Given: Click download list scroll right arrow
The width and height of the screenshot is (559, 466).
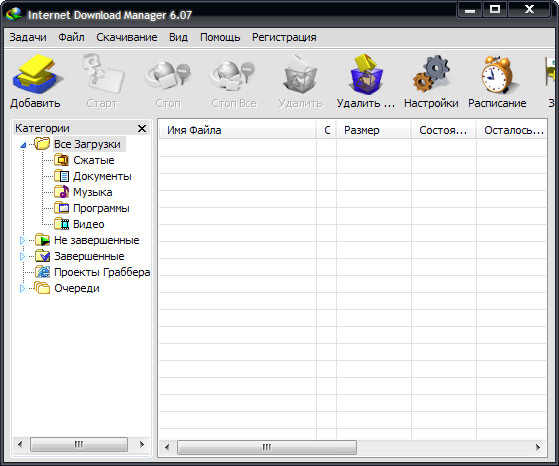Looking at the screenshot, I should point(538,447).
